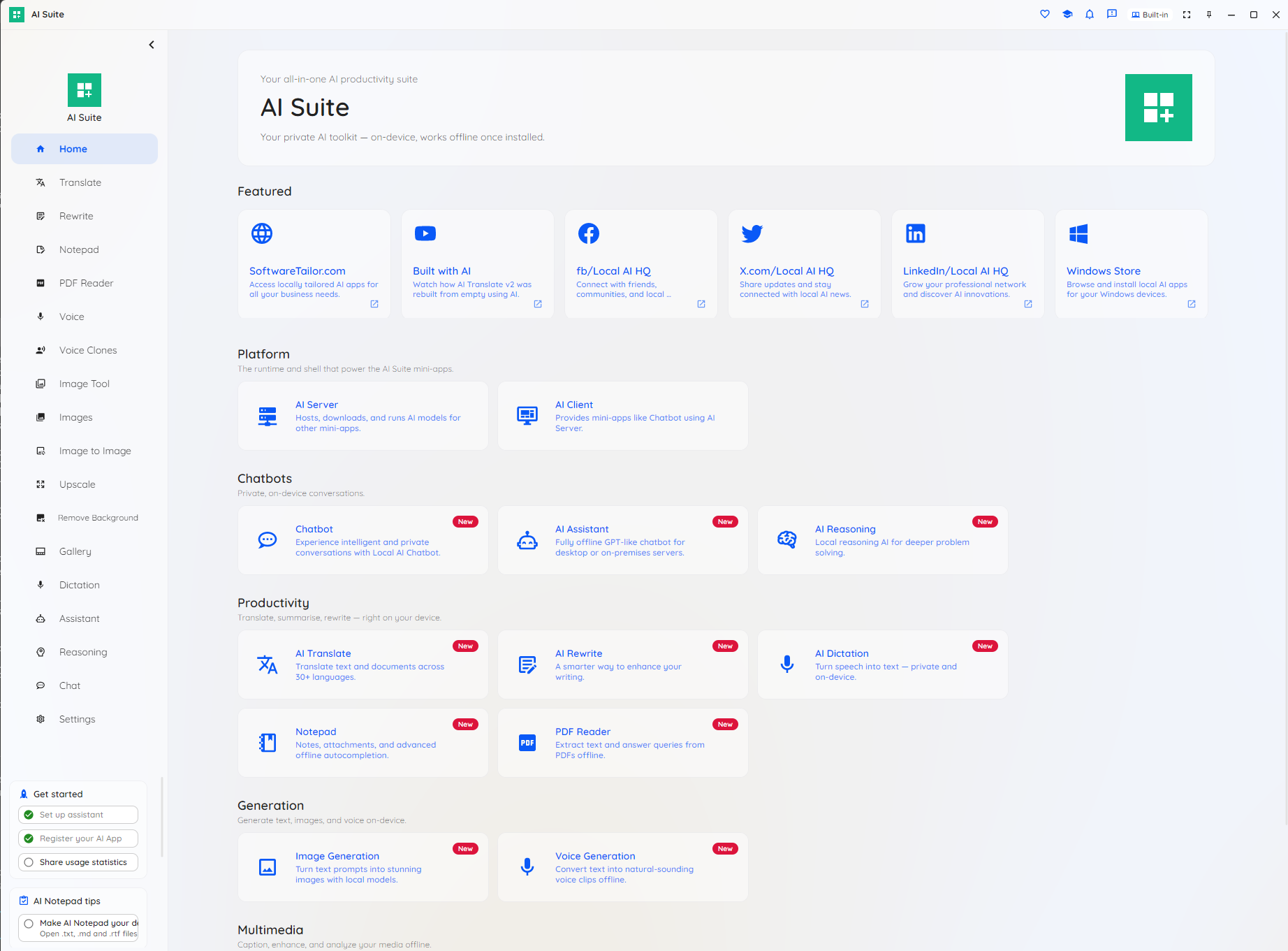Click the Settings gear sidebar icon

(41, 719)
